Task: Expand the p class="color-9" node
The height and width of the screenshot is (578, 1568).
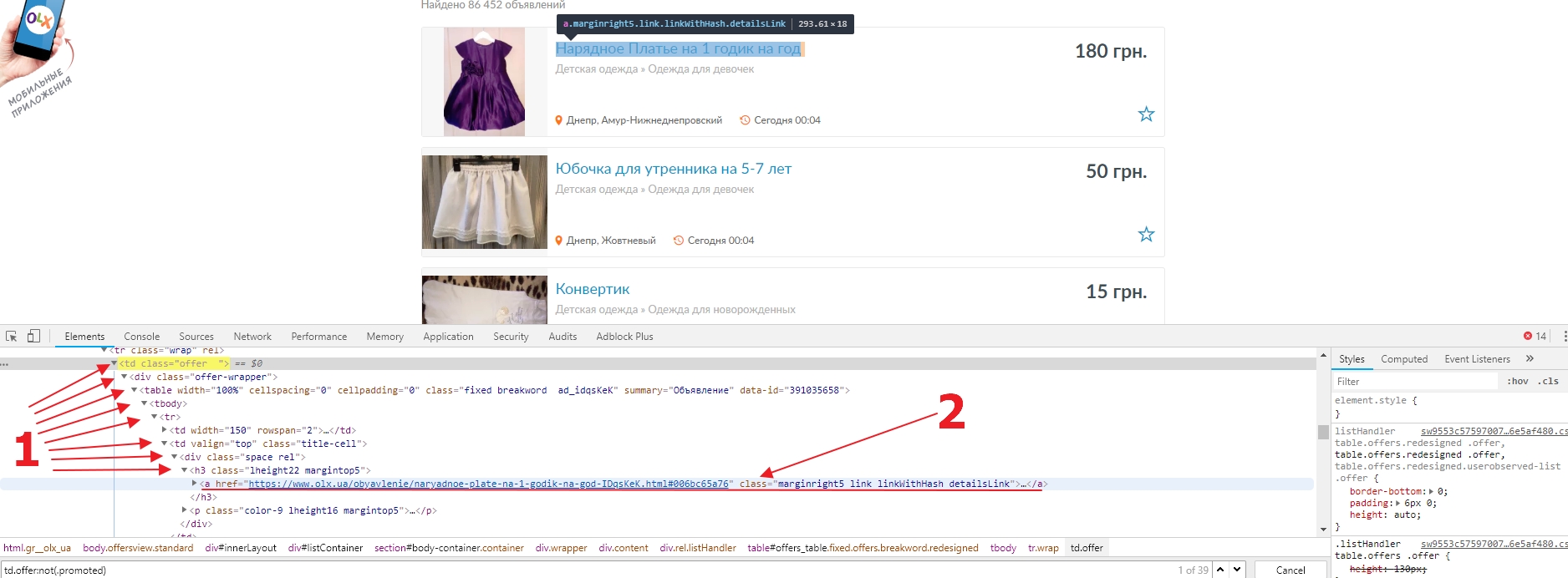Action: (x=184, y=510)
